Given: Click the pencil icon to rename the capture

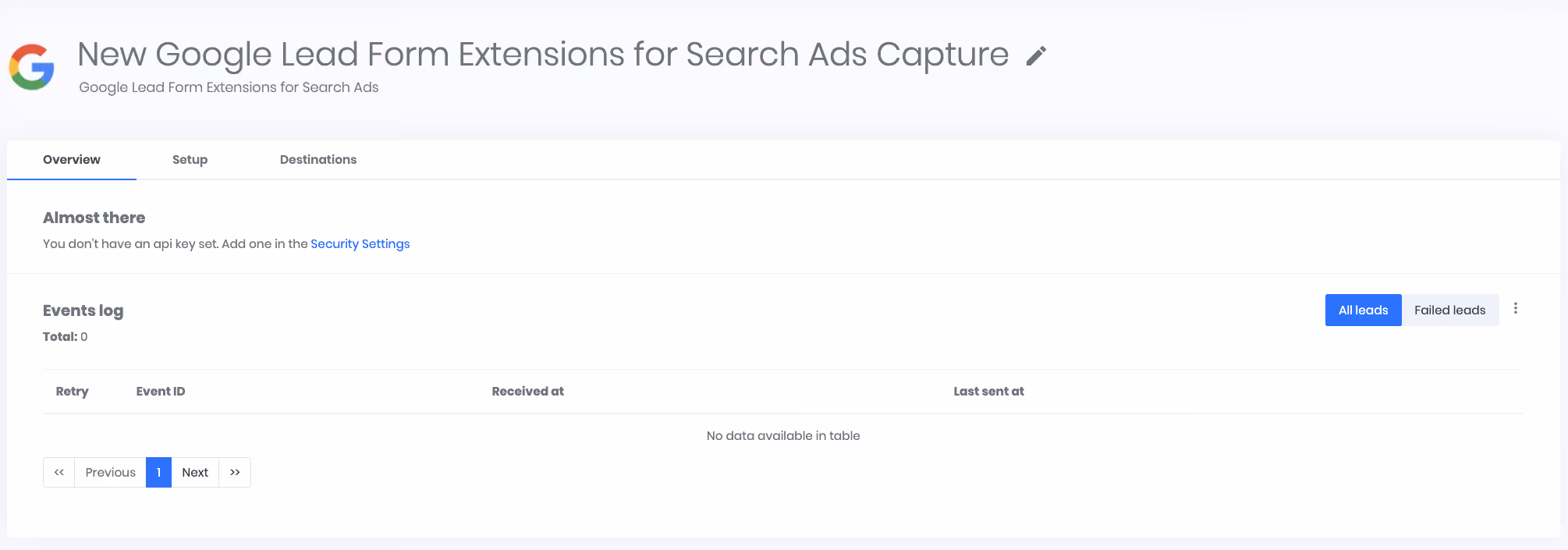Looking at the screenshot, I should point(1036,56).
